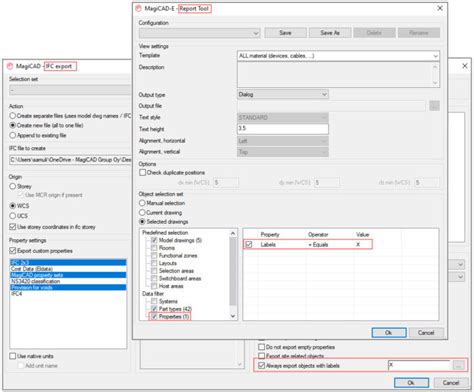The height and width of the screenshot is (392, 474).
Task: Open the Template dropdown in Report Tool
Action: click(338, 56)
